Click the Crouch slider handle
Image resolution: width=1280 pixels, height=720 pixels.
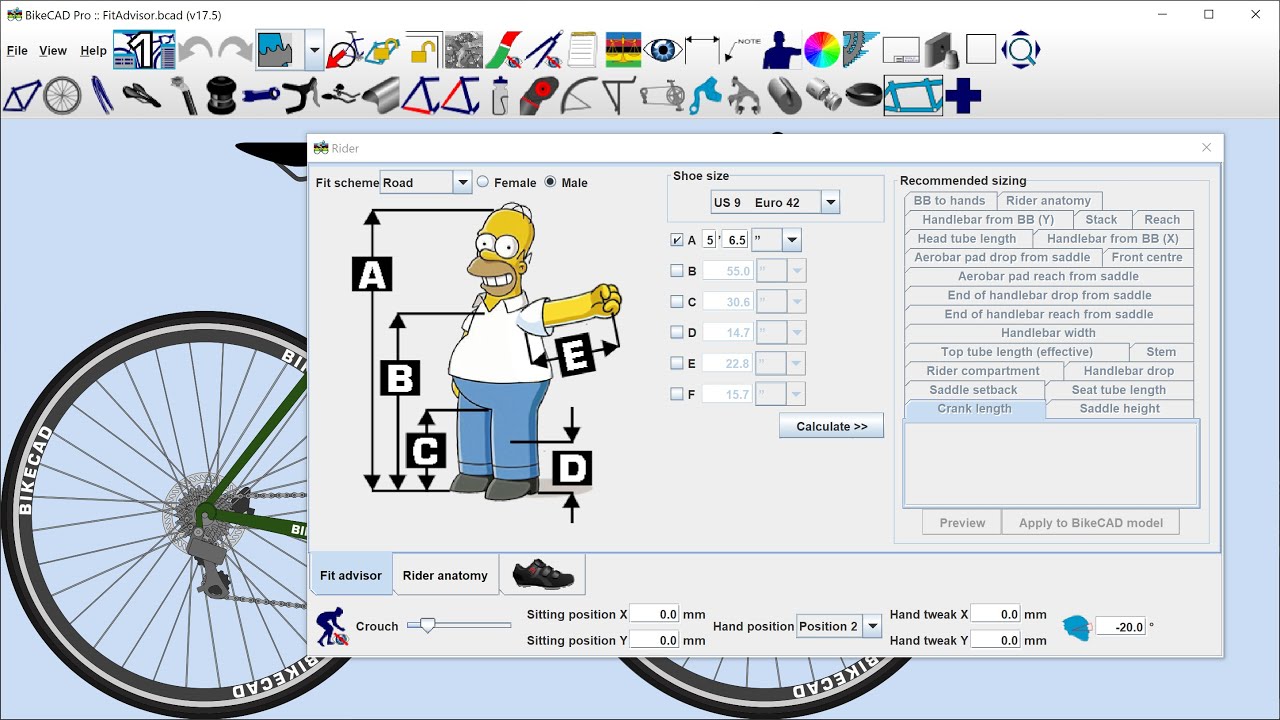click(428, 625)
